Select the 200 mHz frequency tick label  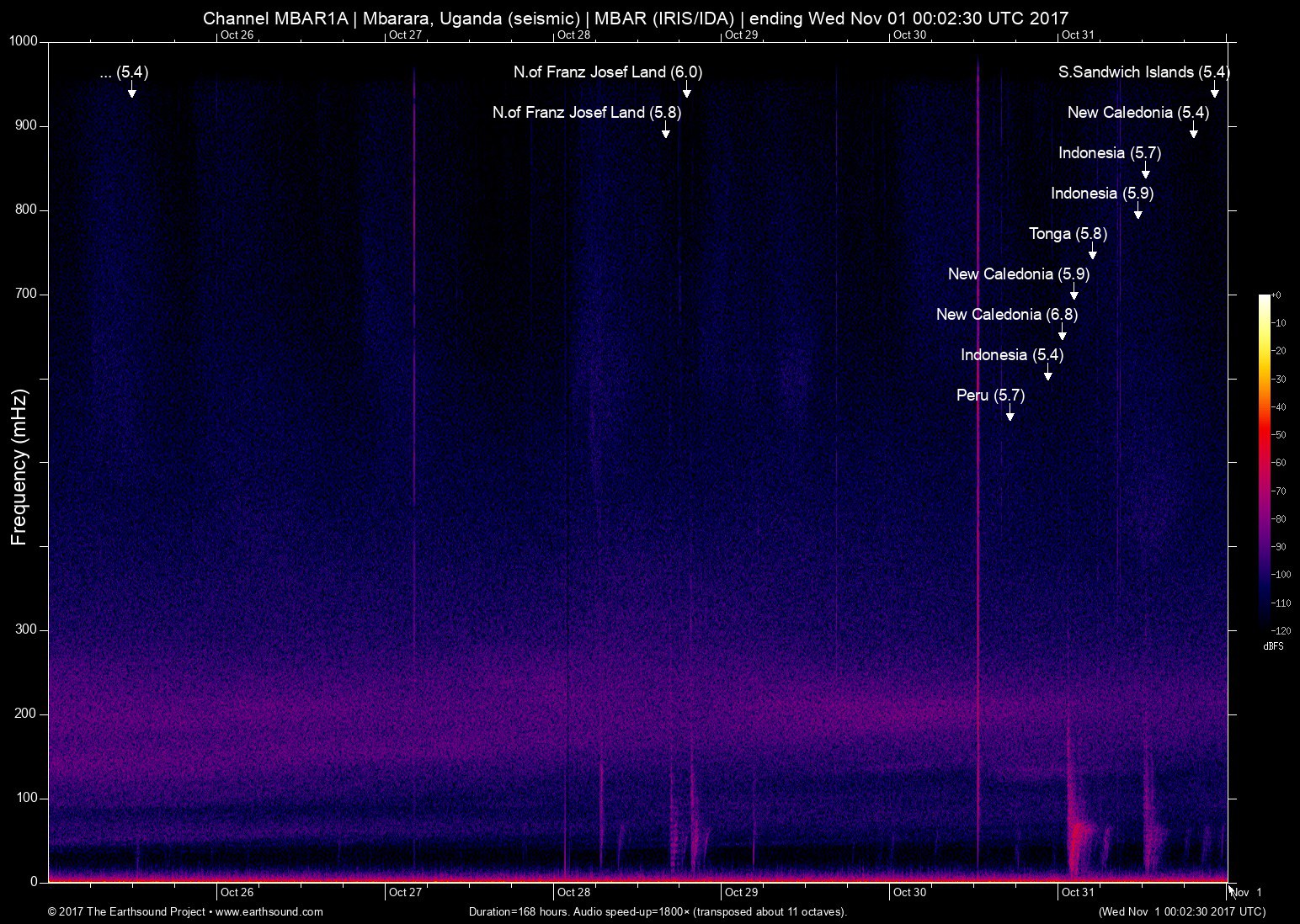pos(28,714)
